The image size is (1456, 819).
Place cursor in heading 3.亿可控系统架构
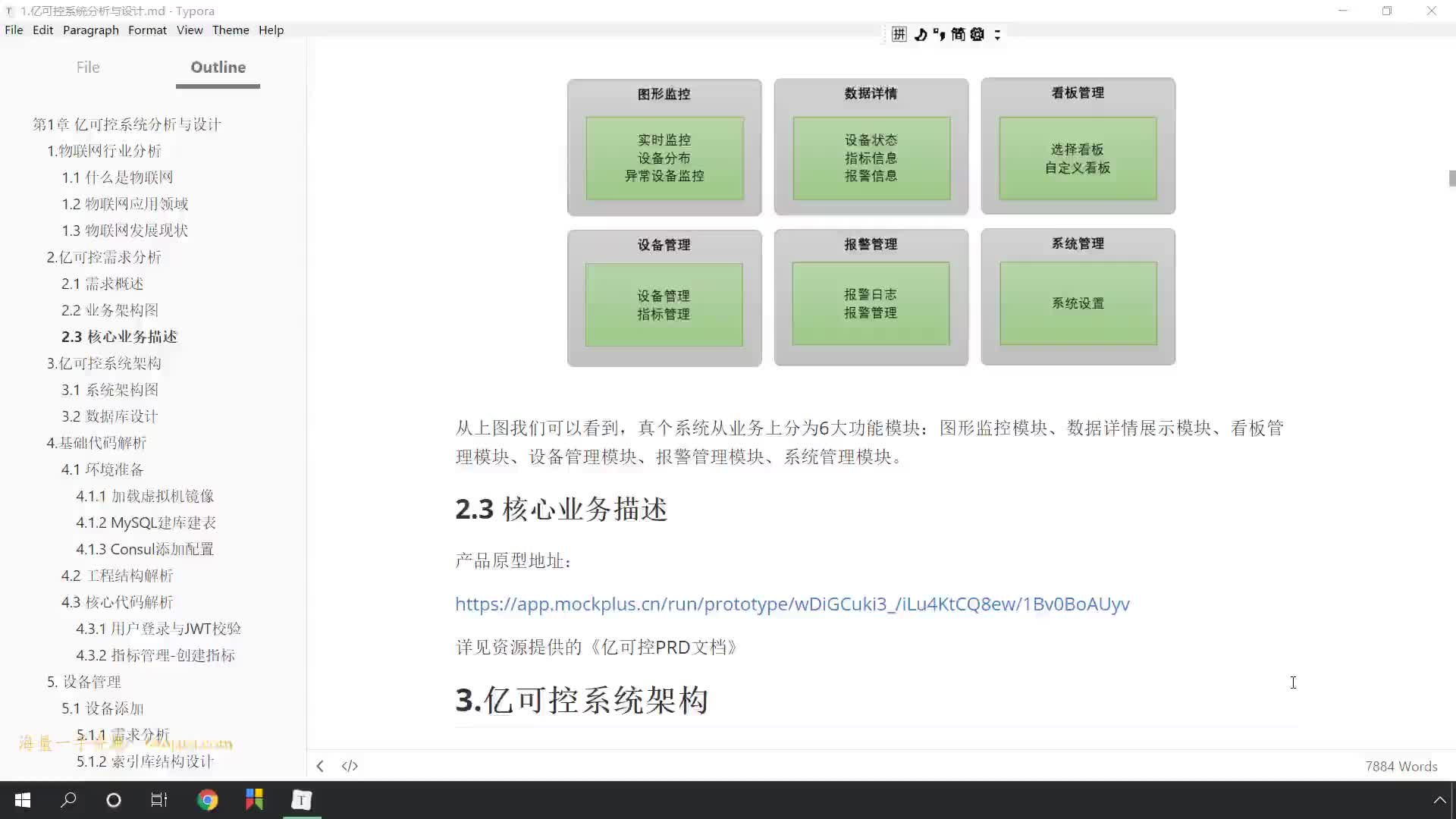pos(582,700)
